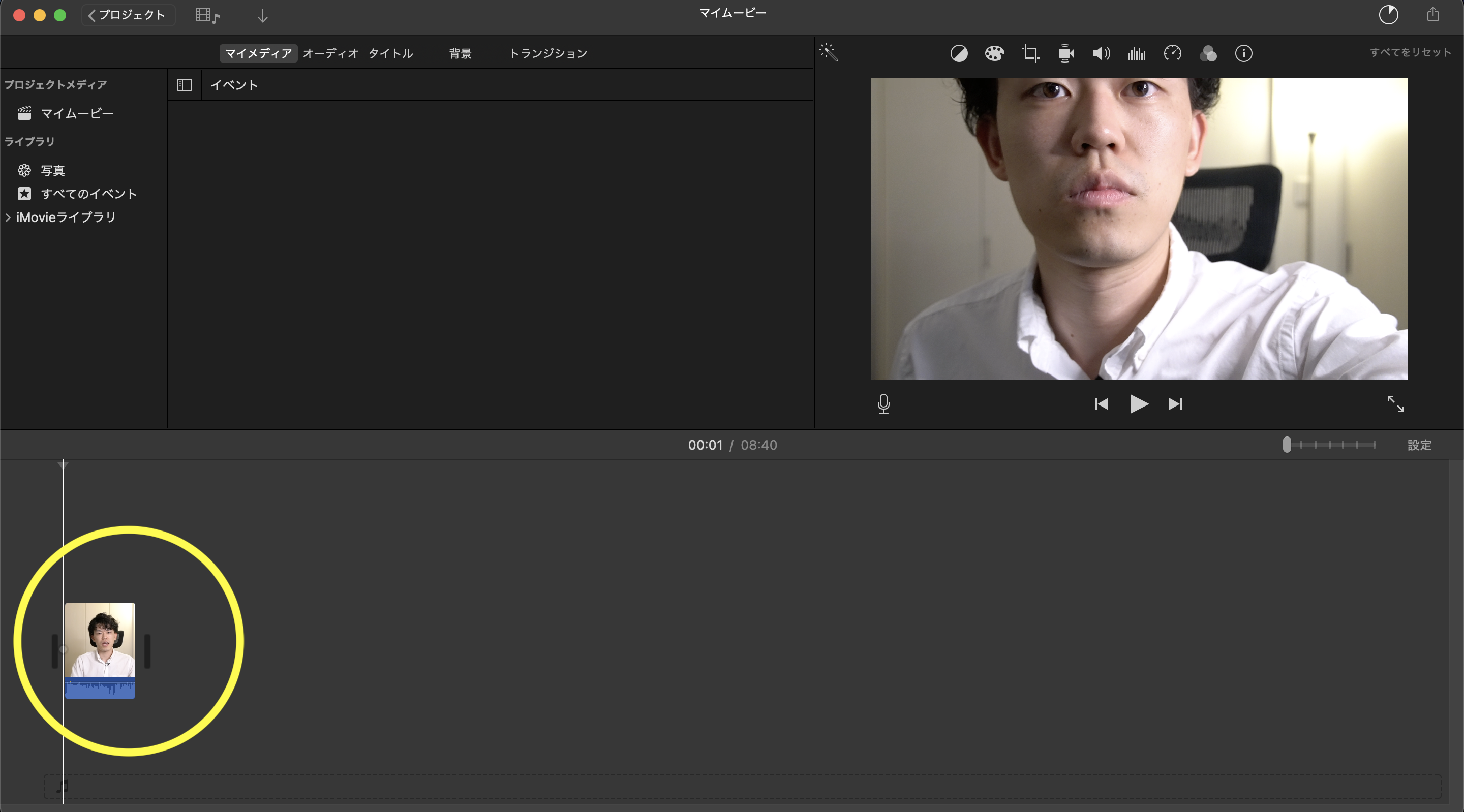Open the volume adjustment controls
1464x812 pixels.
click(x=1101, y=53)
